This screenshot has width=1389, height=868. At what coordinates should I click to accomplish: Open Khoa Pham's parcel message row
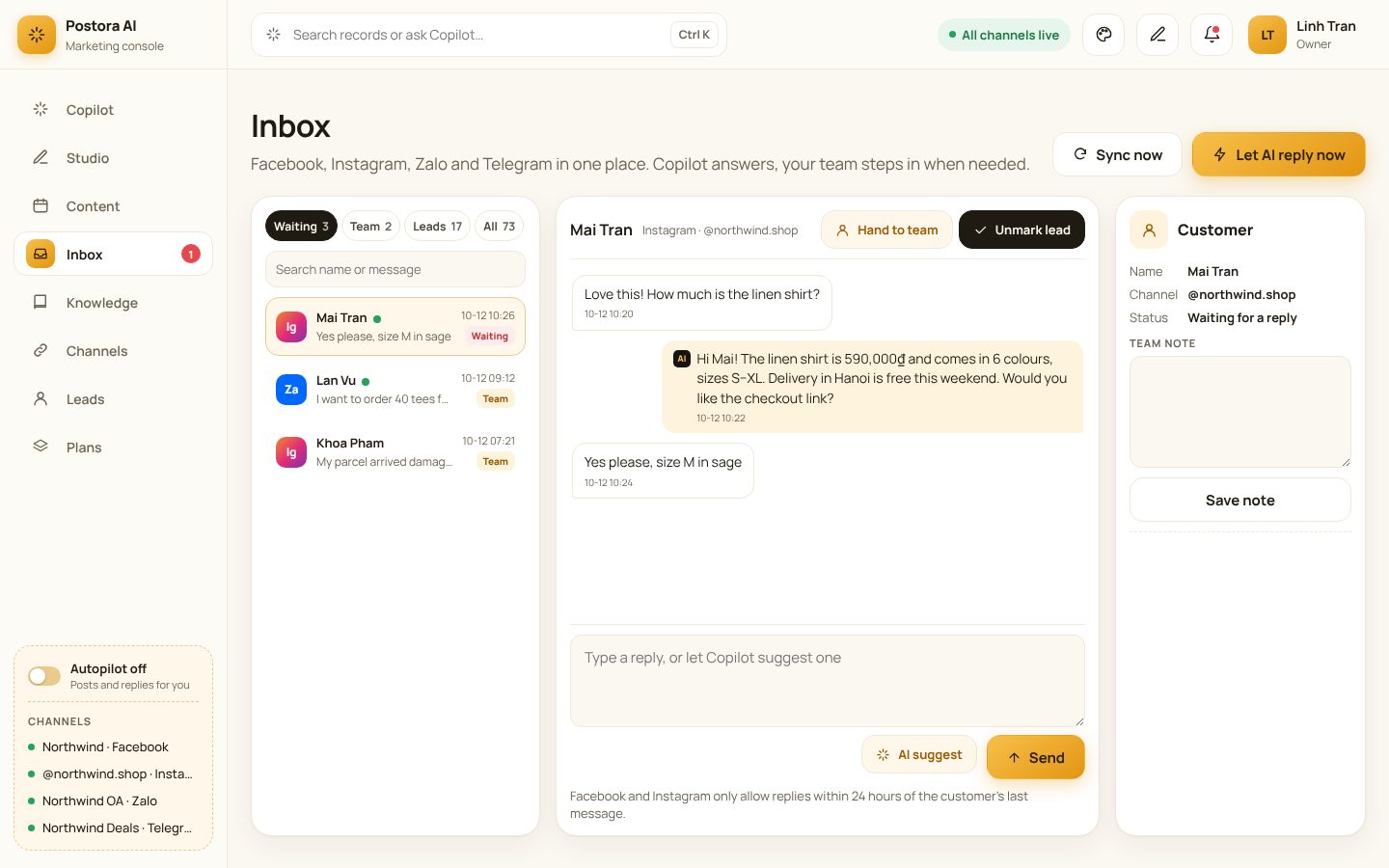395,452
